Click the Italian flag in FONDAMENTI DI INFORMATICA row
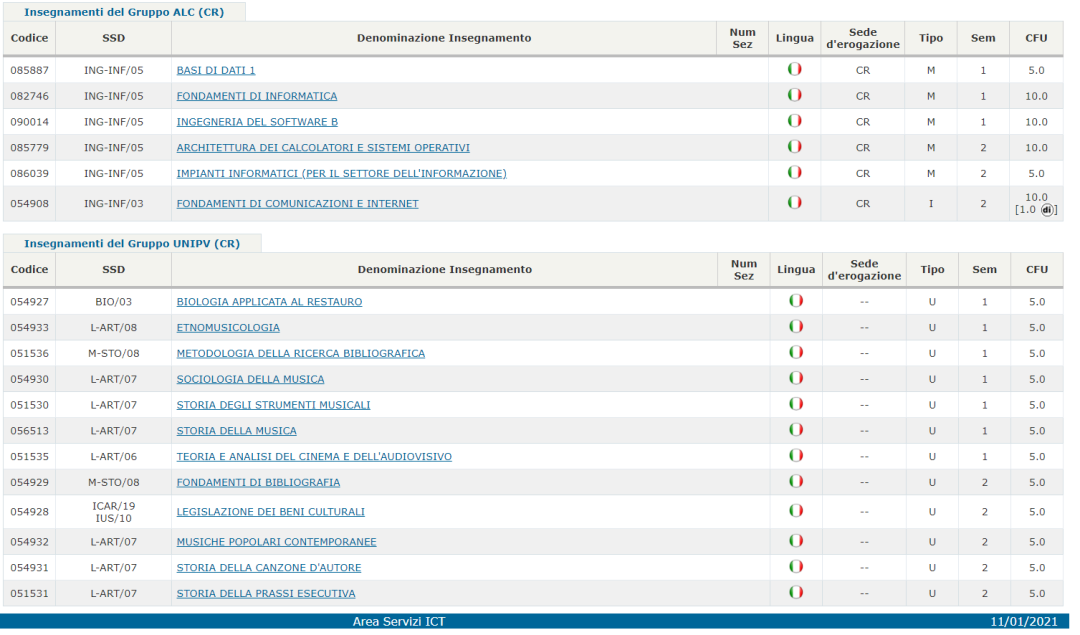 (794, 95)
